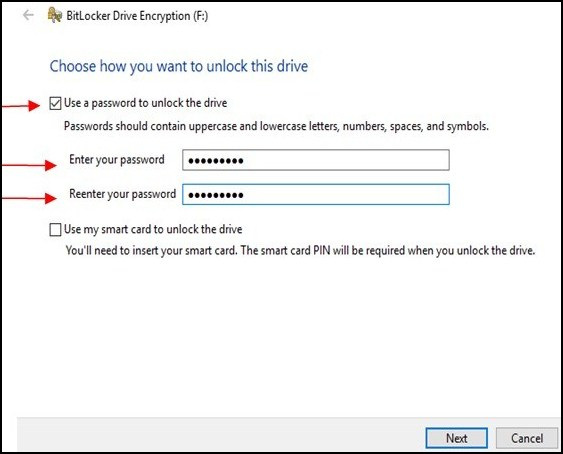Click the 'Enter your password' label
The width and height of the screenshot is (563, 454).
[117, 159]
